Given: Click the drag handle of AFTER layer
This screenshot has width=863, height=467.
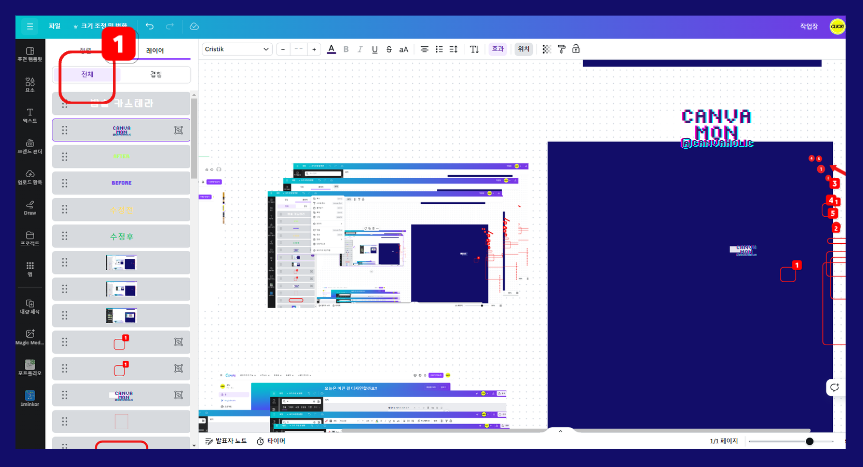Looking at the screenshot, I should tap(64, 156).
